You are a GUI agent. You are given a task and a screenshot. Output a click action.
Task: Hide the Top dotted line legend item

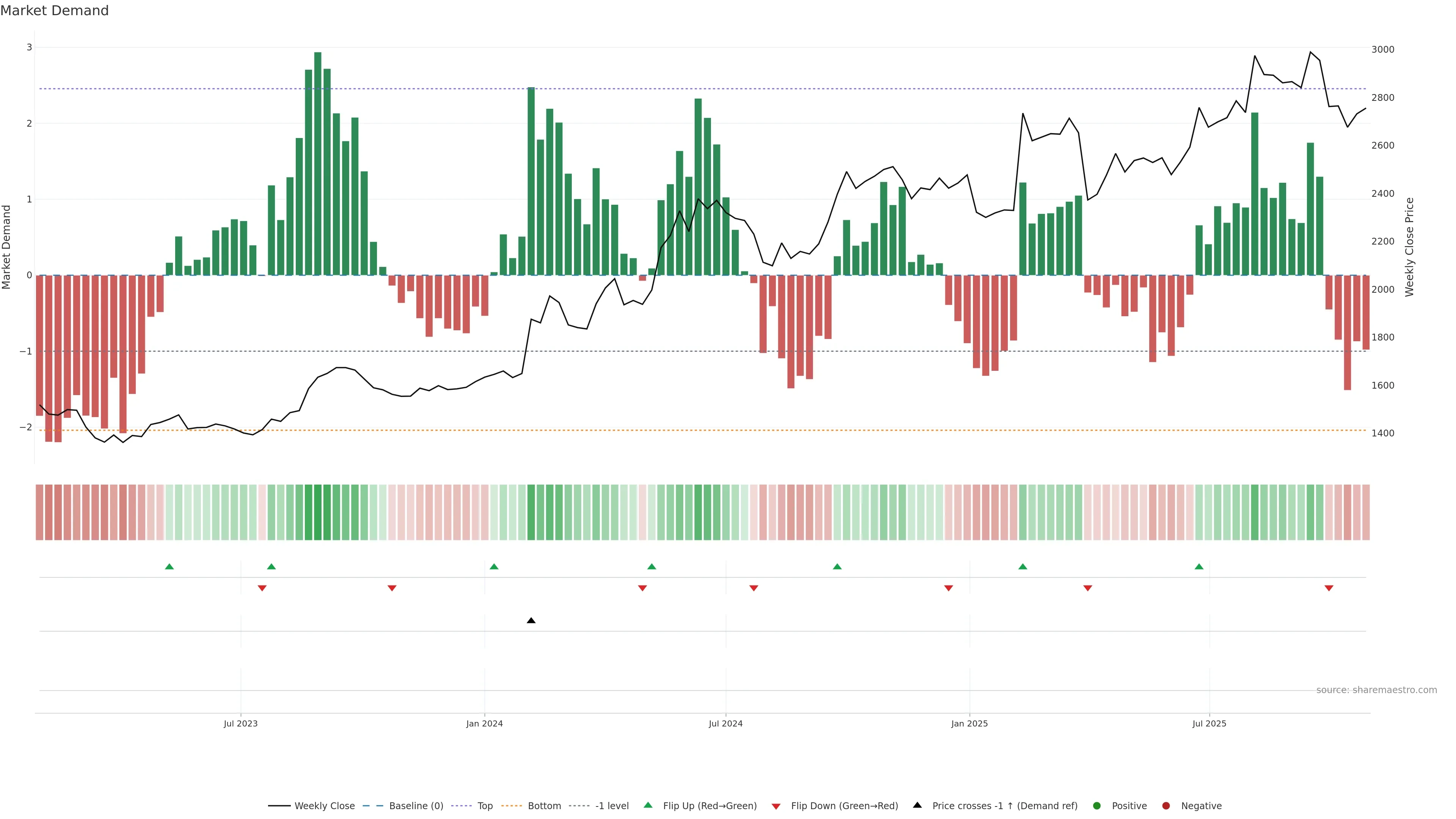click(x=485, y=805)
